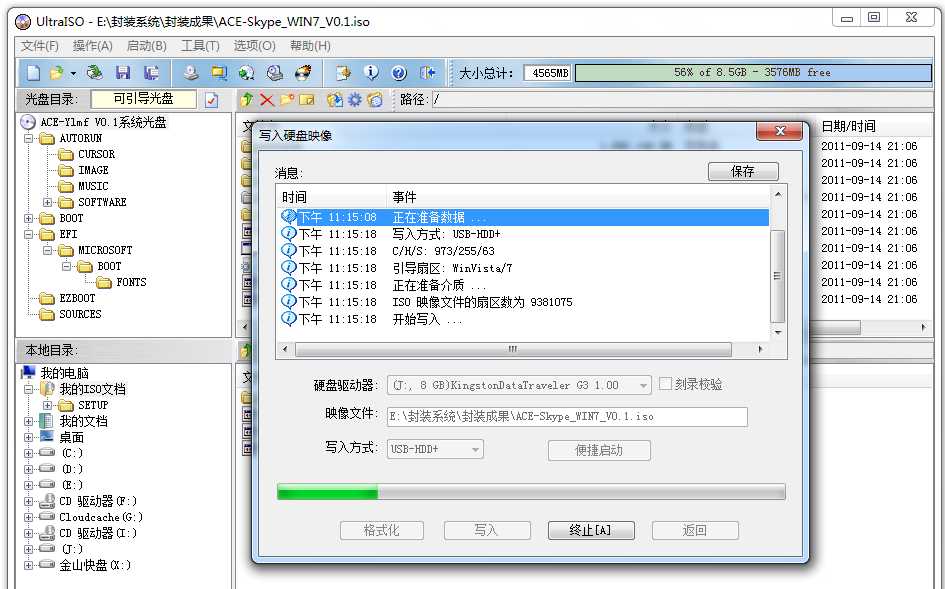Click the 写入 button
Viewport: 945px width, 589px height.
coord(486,531)
